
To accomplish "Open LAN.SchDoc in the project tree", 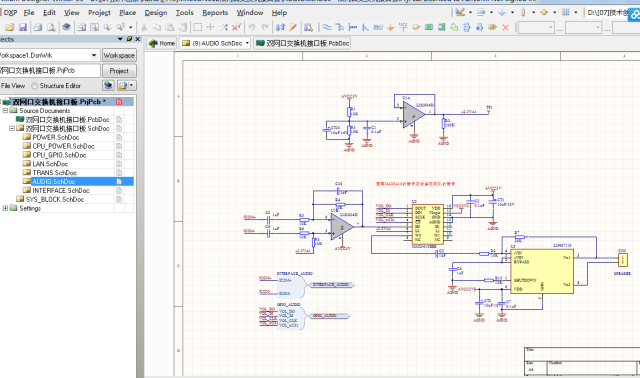I will point(50,164).
